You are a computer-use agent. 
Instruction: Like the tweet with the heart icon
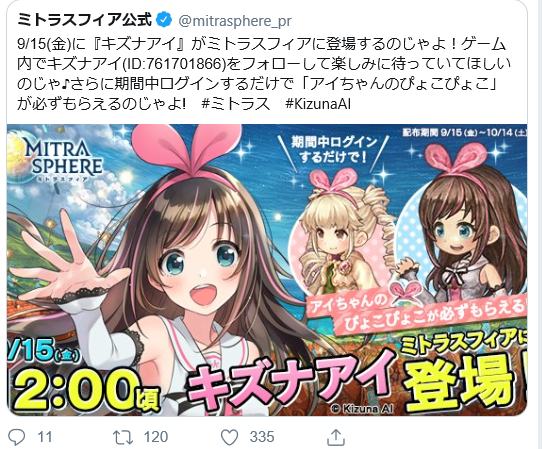[x=230, y=437]
